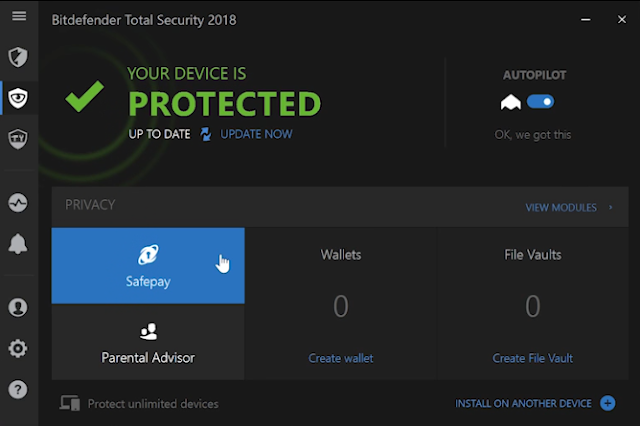The width and height of the screenshot is (640, 426).
Task: Click the Autopilot mode icon
Action: [511, 102]
